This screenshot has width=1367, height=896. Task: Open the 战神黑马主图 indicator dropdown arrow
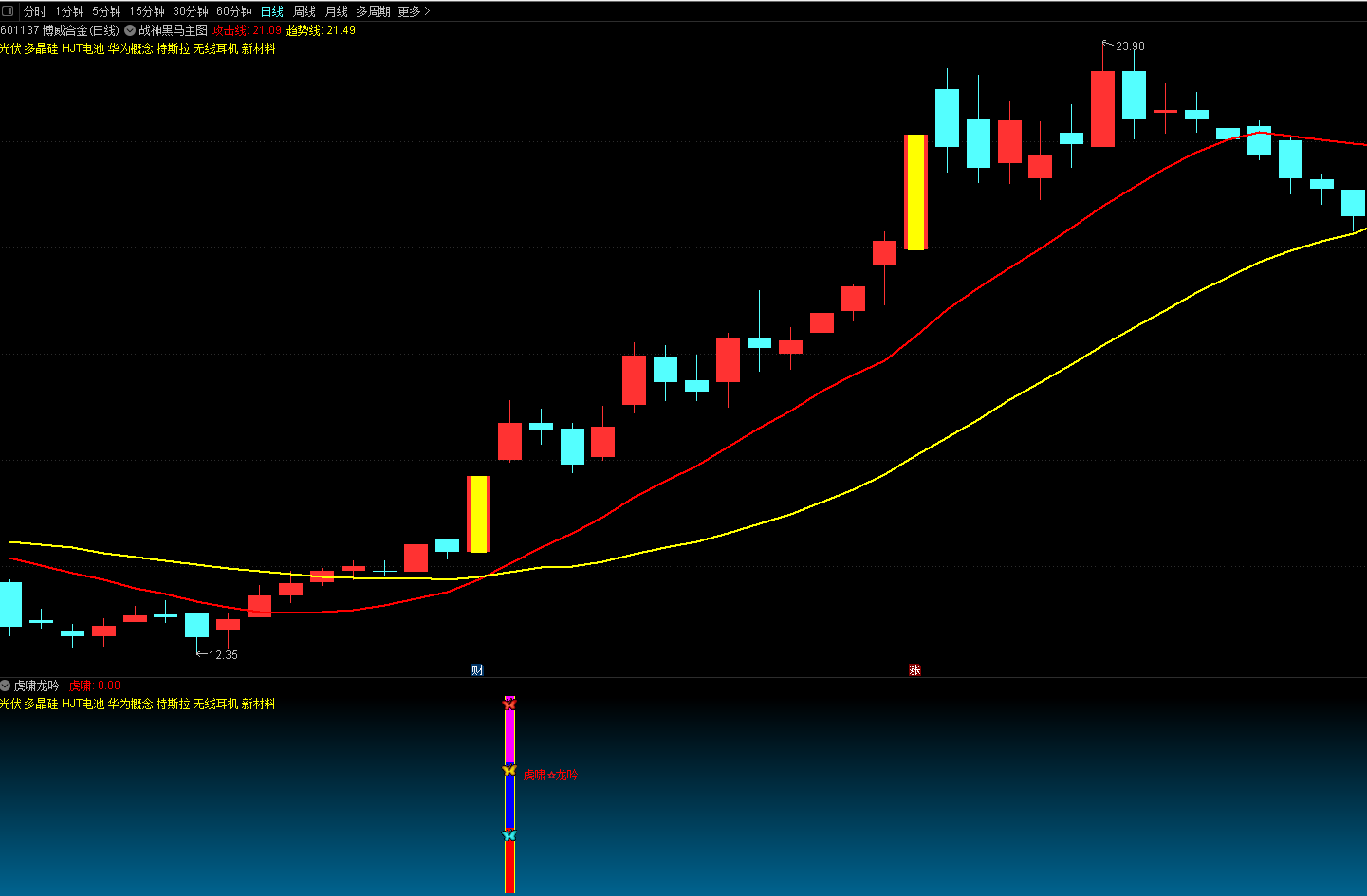click(130, 30)
